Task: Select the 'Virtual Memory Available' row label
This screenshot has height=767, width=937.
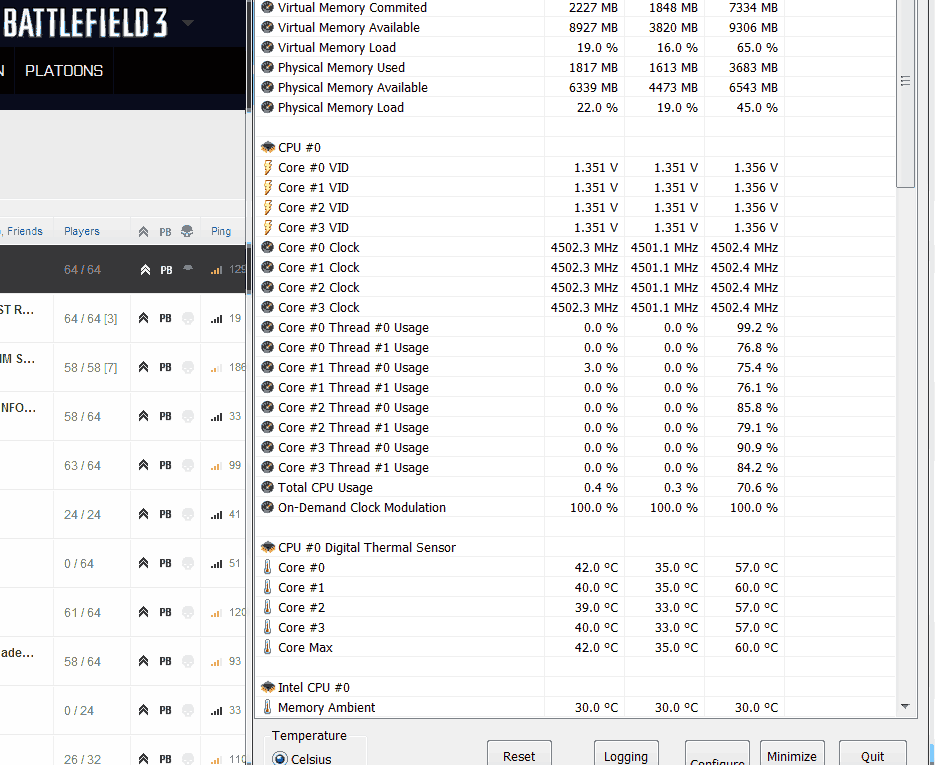Action: coord(348,27)
